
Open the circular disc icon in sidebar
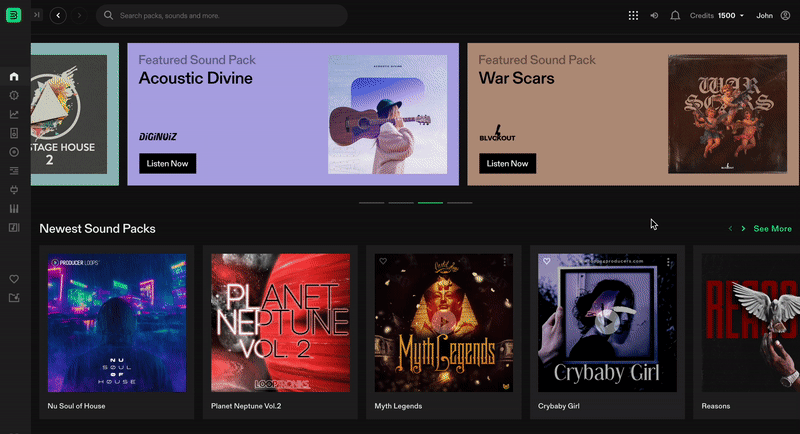[14, 152]
